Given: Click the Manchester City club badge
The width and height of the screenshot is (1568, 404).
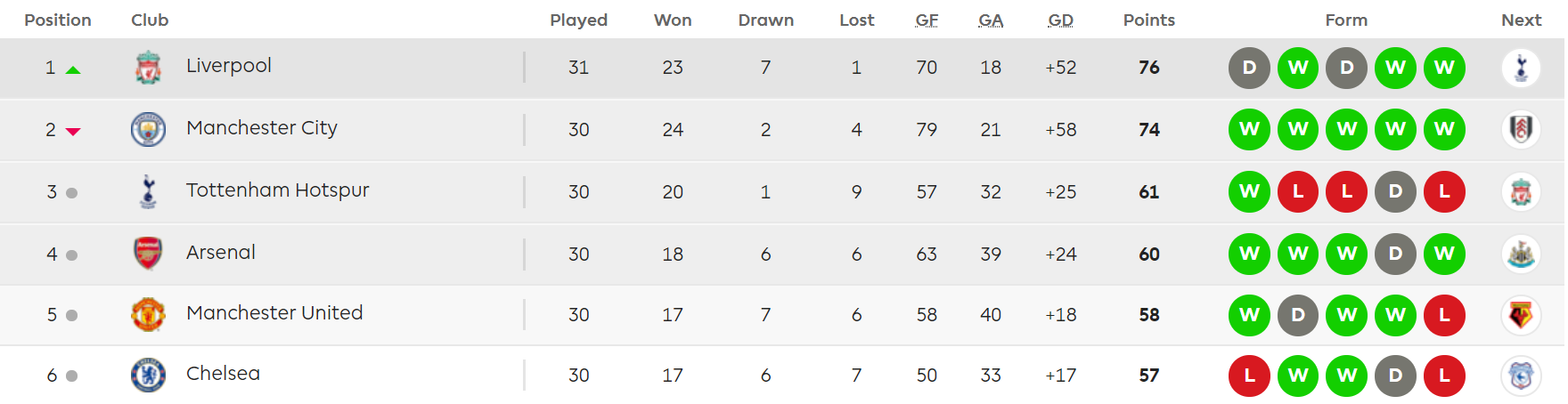Looking at the screenshot, I should 148,129.
